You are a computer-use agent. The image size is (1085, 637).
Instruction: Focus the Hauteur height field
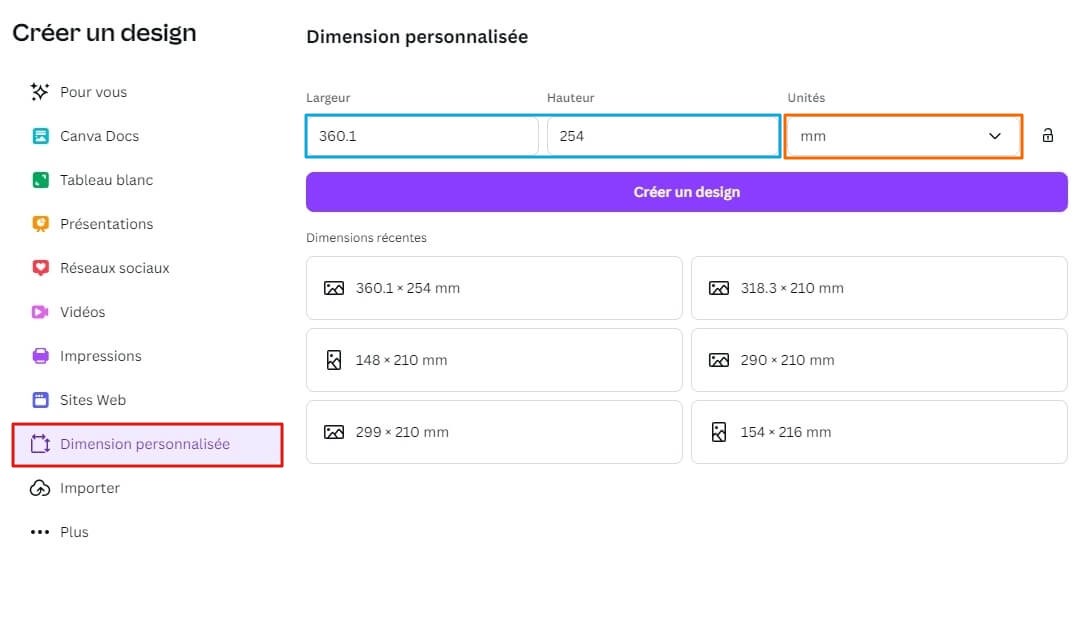663,136
